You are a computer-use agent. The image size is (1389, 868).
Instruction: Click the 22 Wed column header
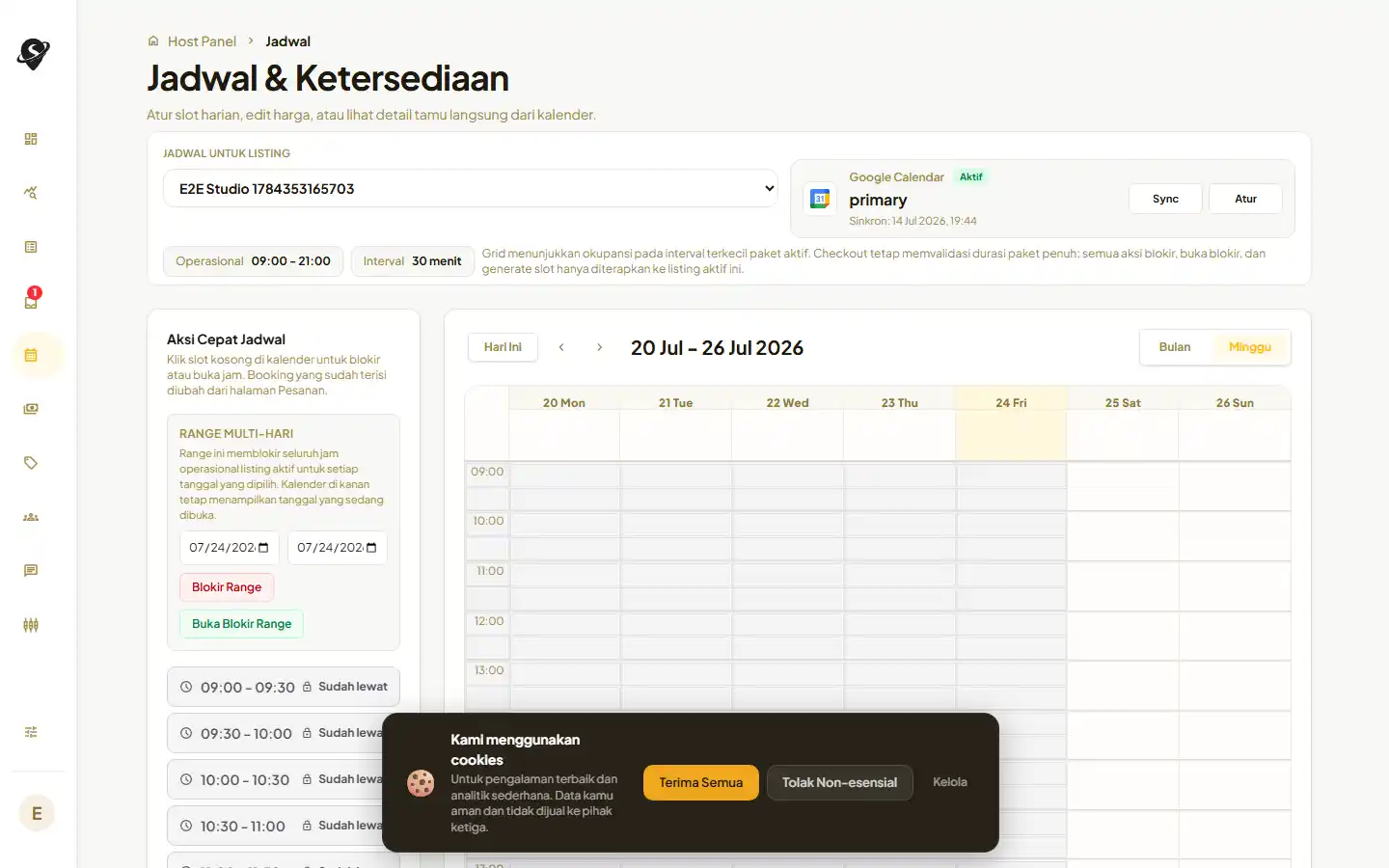[x=787, y=402]
